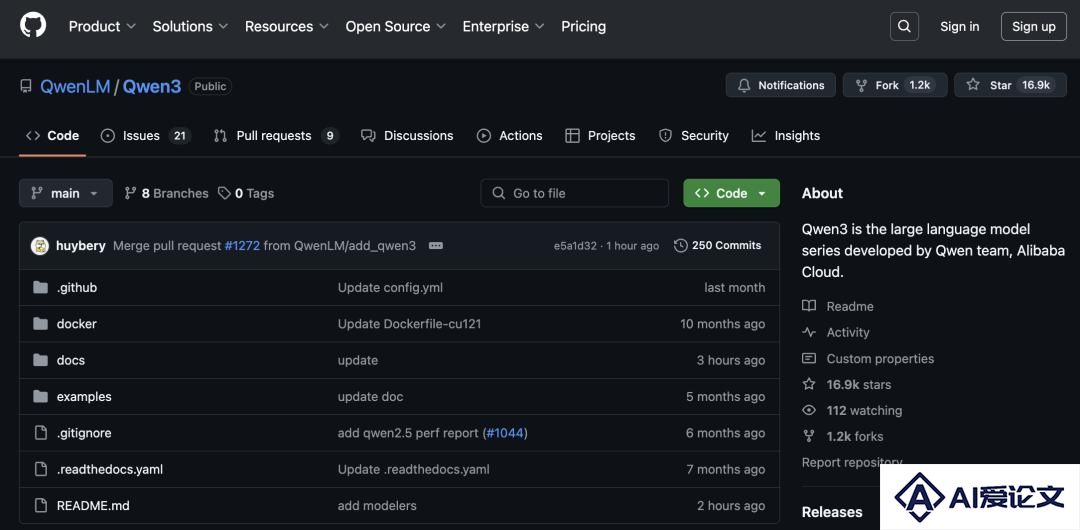Click the Public visibility badge
This screenshot has width=1080, height=530.
coord(210,86)
